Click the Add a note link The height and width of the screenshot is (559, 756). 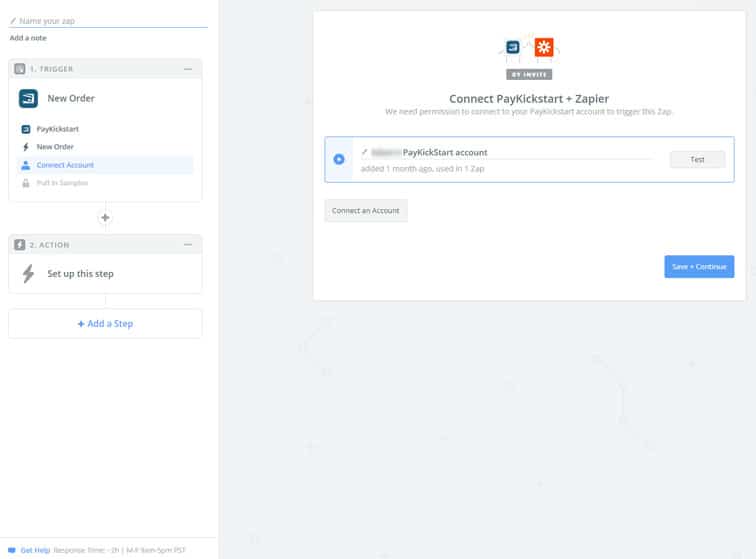[x=26, y=38]
